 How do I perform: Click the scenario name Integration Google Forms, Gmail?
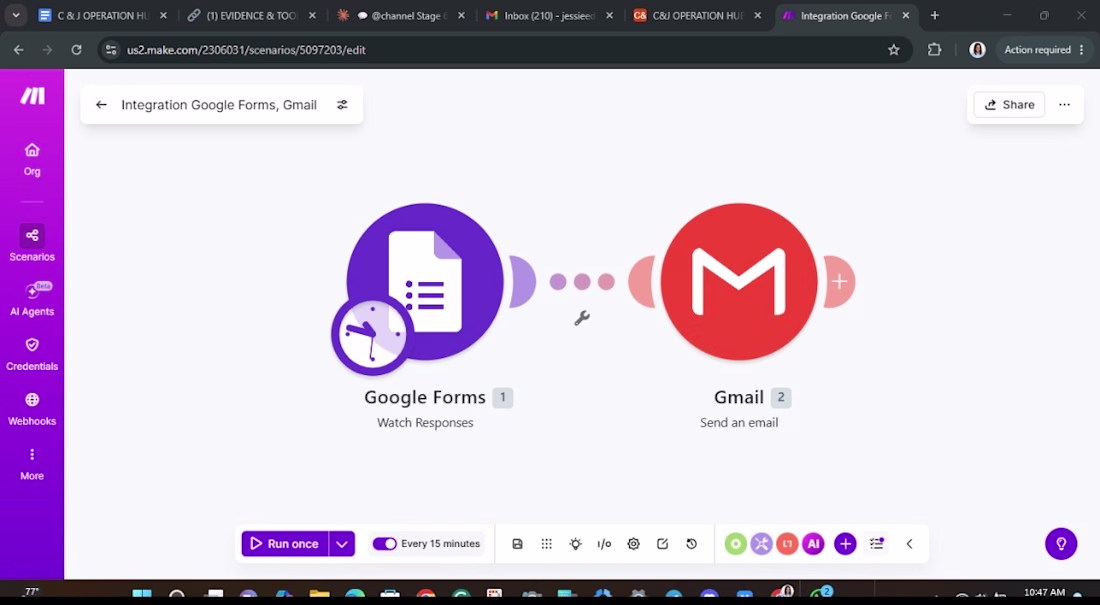pyautogui.click(x=219, y=105)
